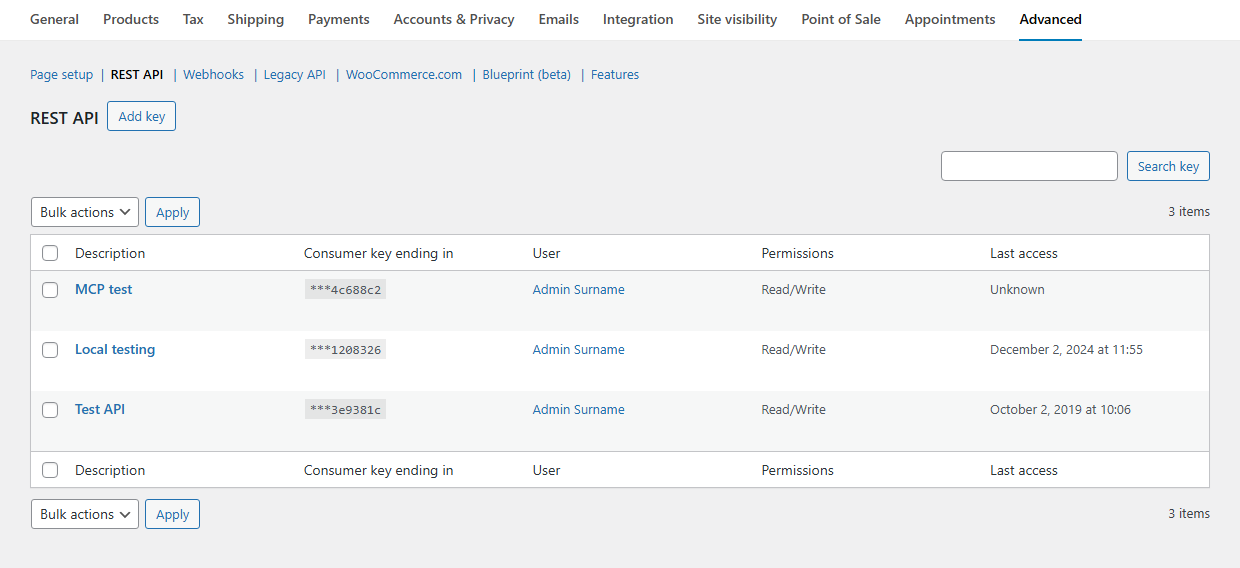
Task: Open the Test API key
Action: (100, 409)
